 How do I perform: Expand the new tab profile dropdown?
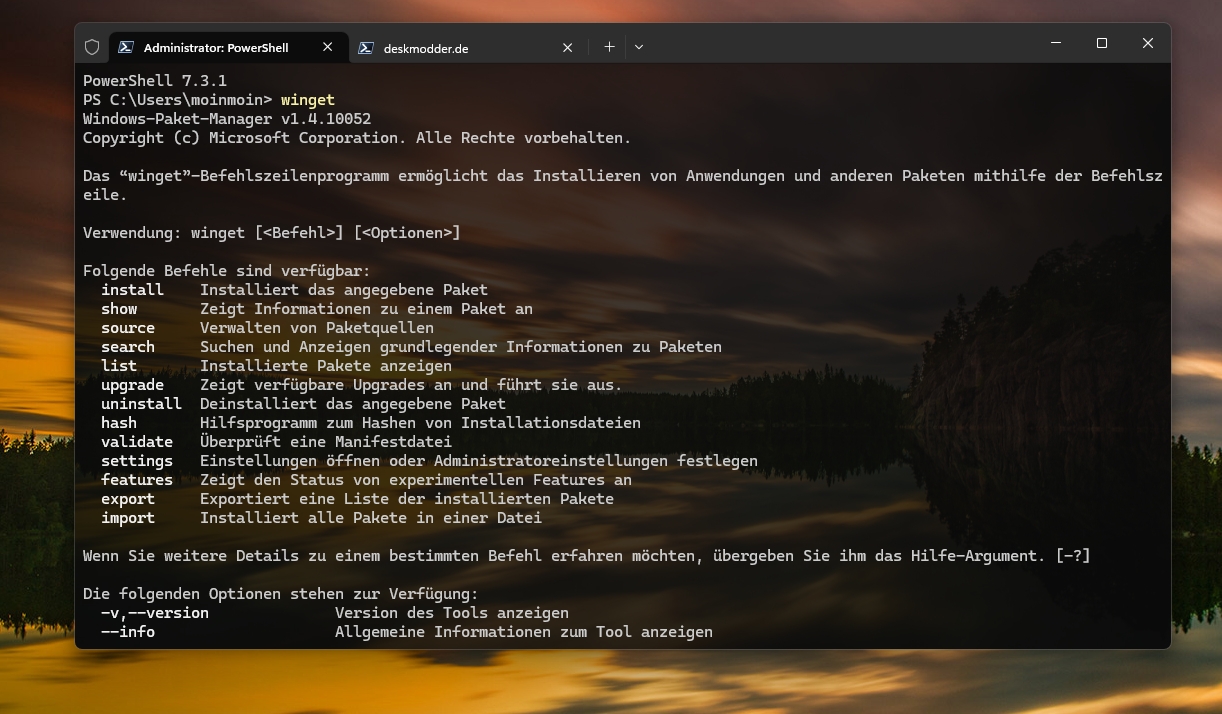[639, 47]
